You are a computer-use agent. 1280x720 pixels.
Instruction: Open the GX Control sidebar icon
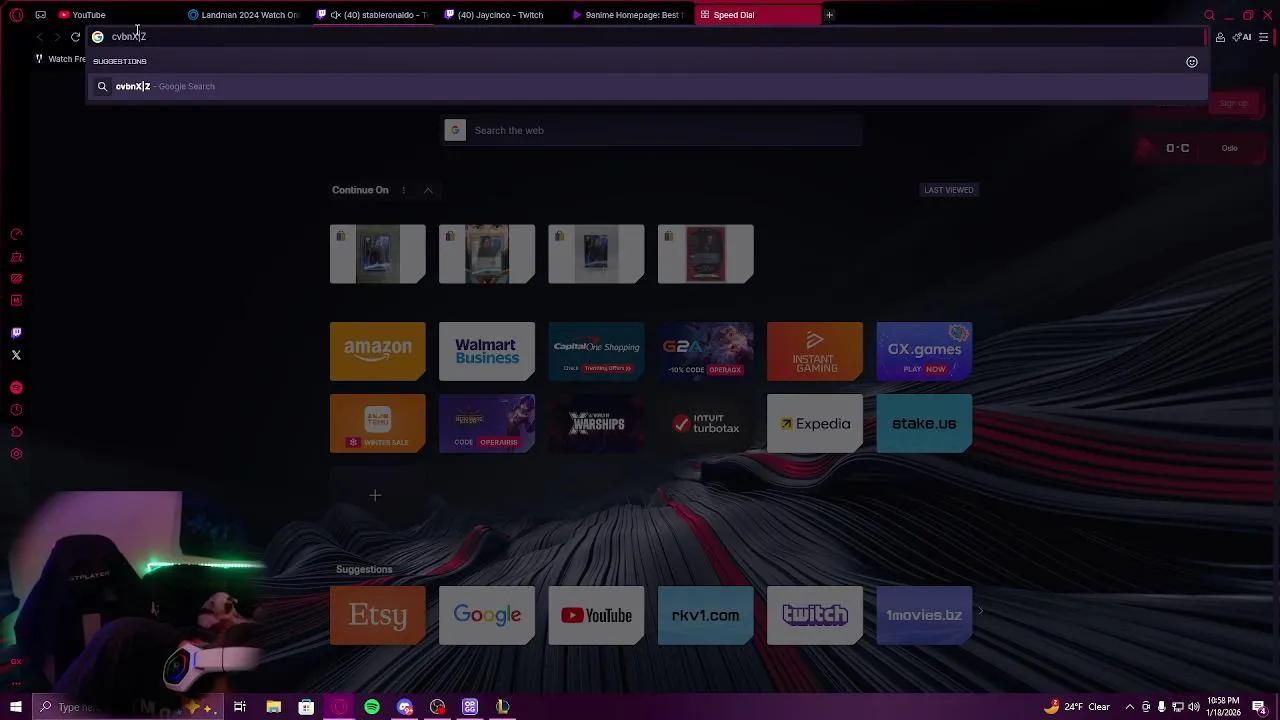[x=16, y=234]
